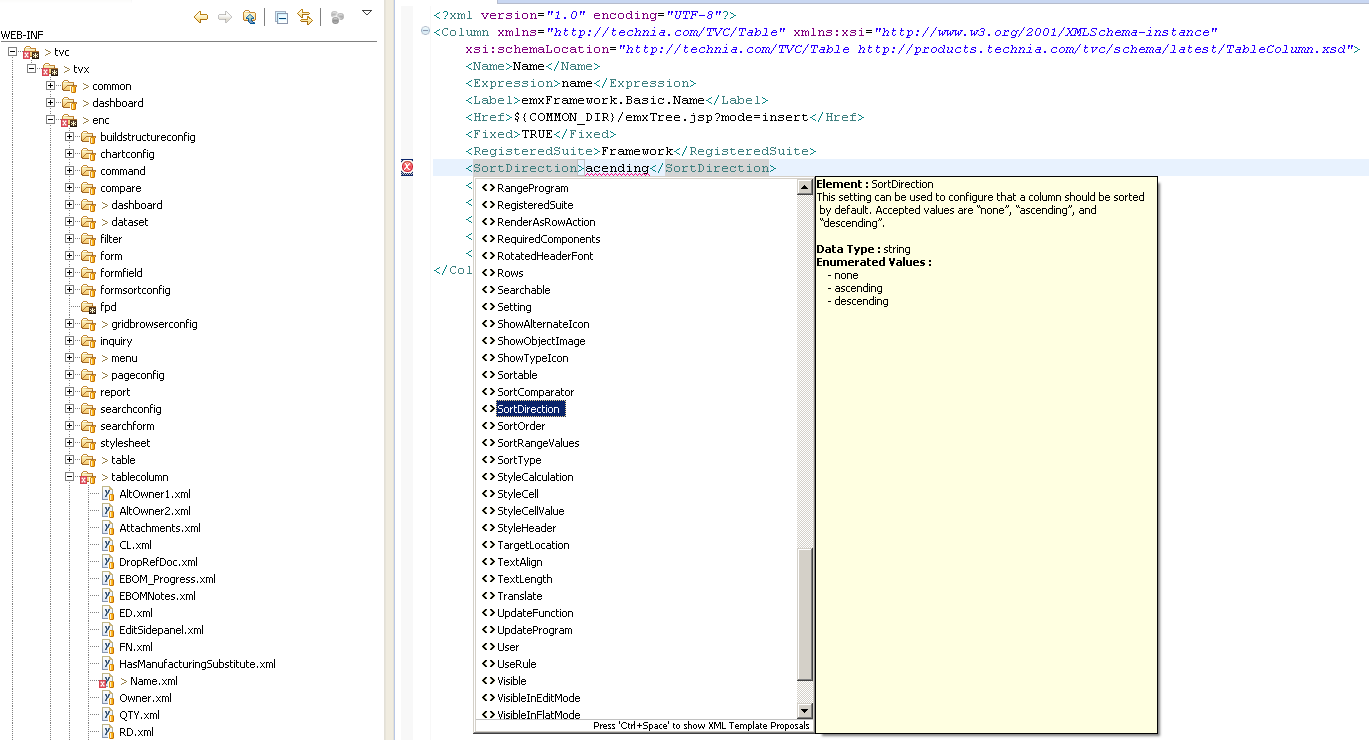
Task: Collapse the tvc root folder
Action: 12,52
